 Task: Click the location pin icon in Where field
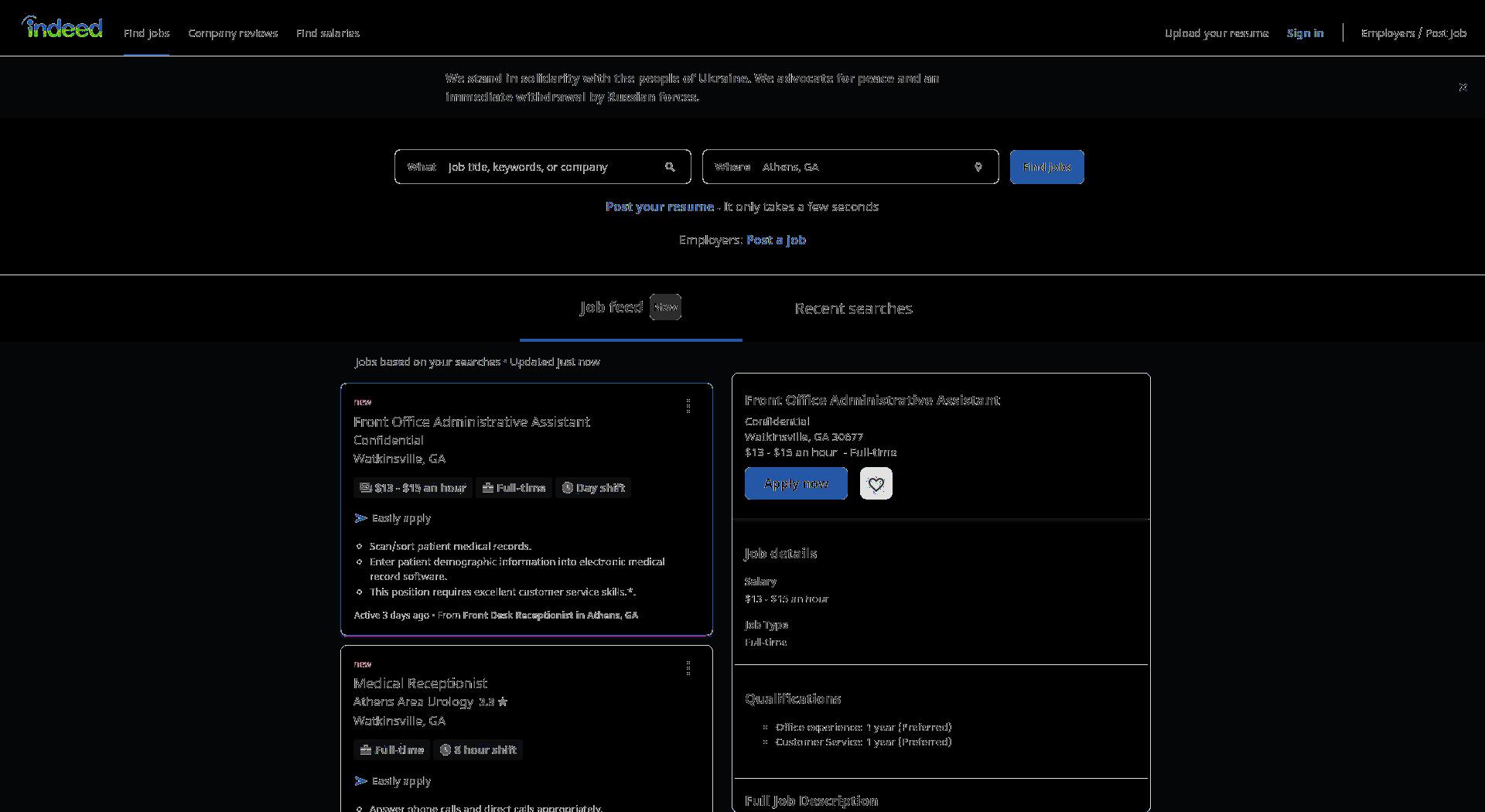[978, 167]
